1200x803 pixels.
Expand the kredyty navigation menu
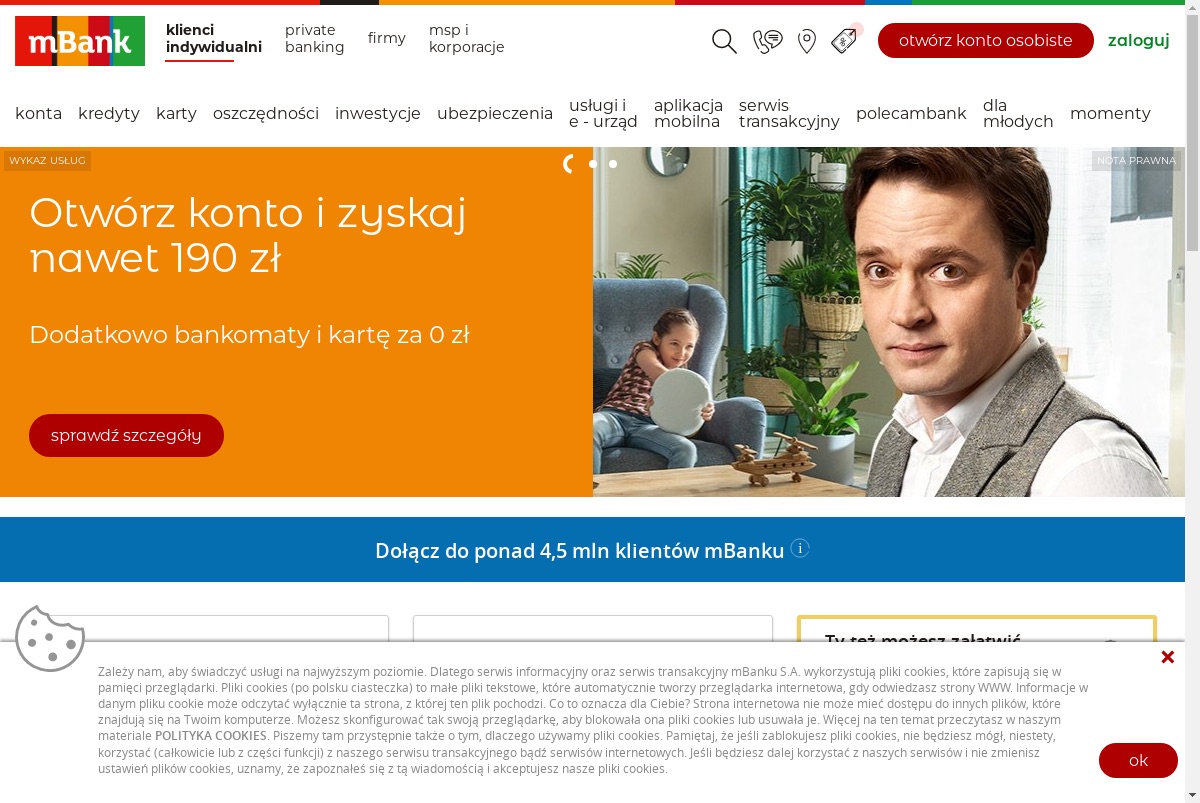(x=109, y=113)
